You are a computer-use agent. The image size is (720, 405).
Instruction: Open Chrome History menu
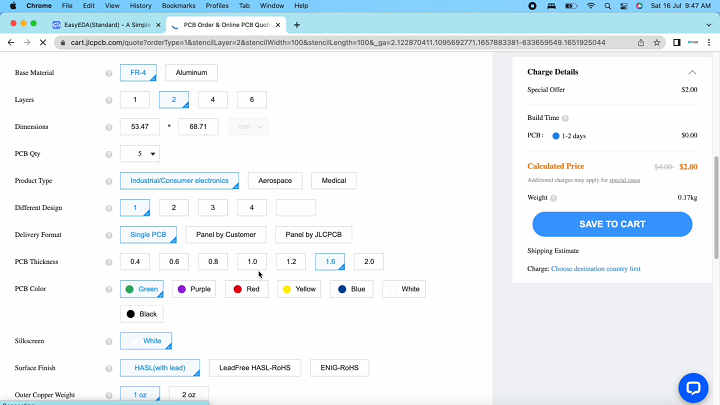(140, 6)
